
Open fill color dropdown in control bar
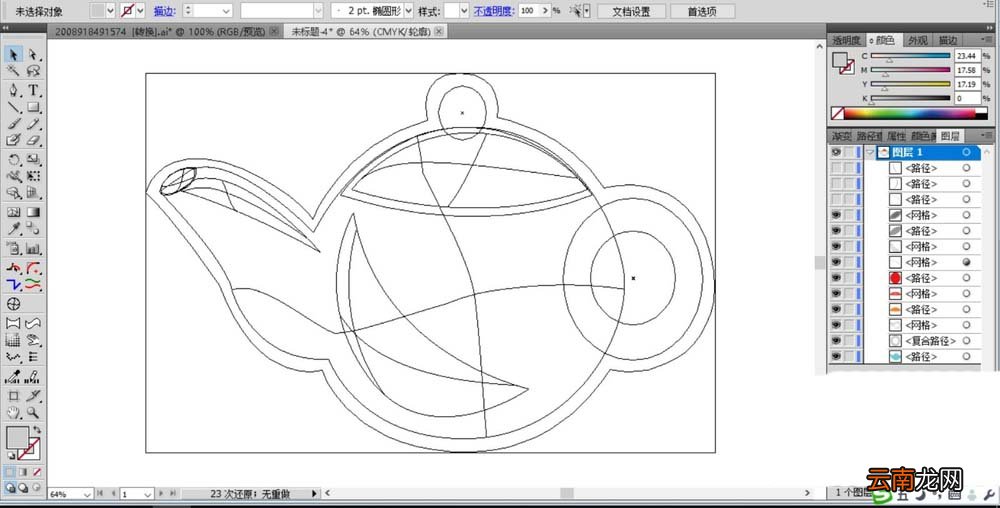[110, 11]
